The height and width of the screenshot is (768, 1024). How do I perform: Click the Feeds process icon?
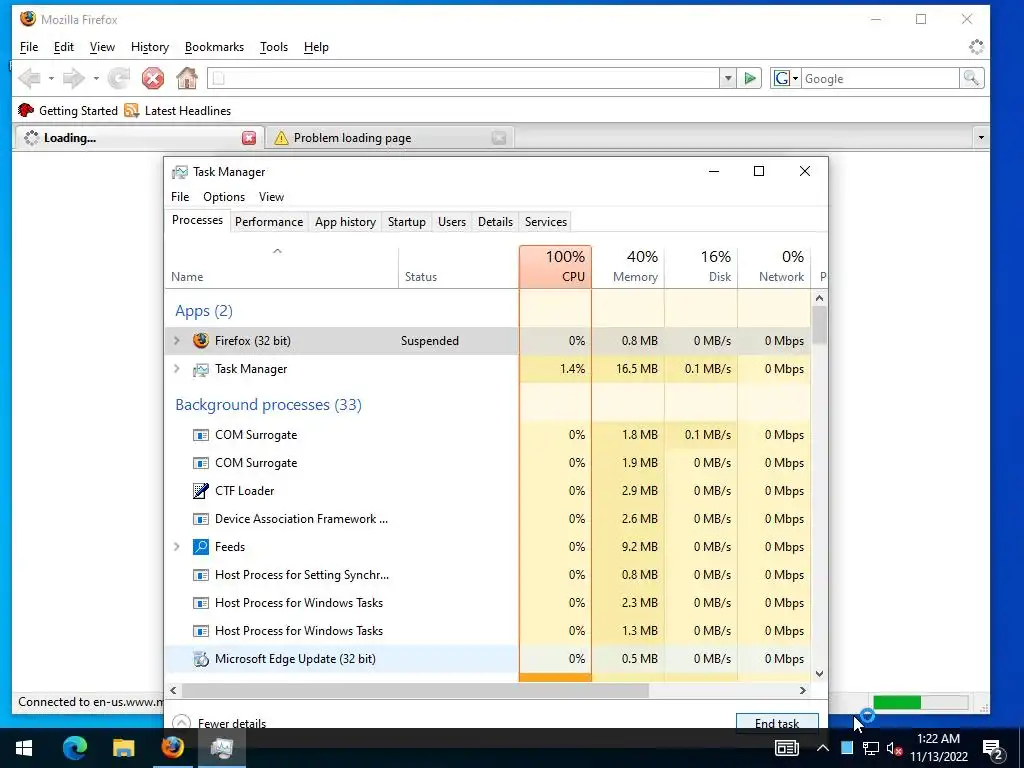coord(200,547)
